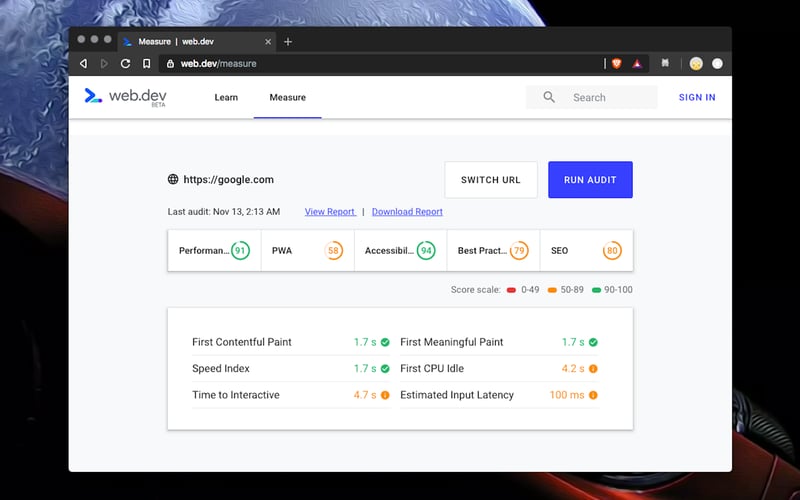Image resolution: width=800 pixels, height=500 pixels.
Task: Select the Measure | web.dev browser tab
Action: tap(197, 42)
